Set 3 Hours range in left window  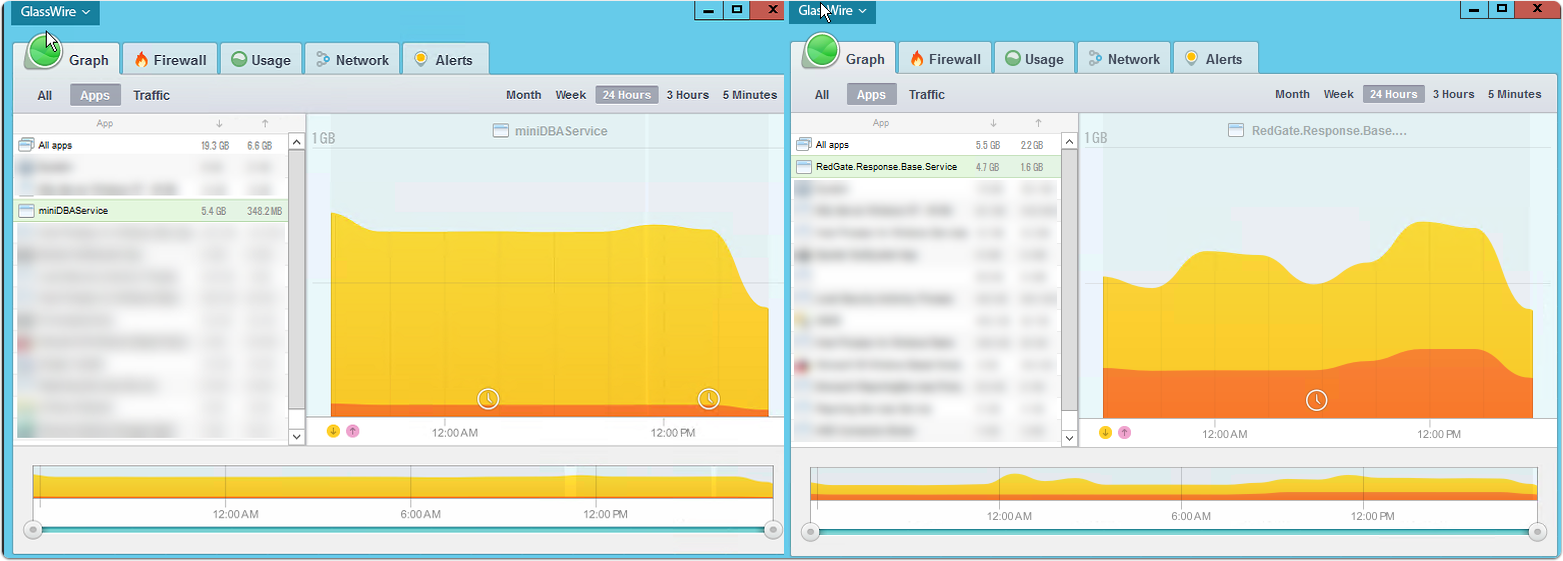click(x=688, y=95)
